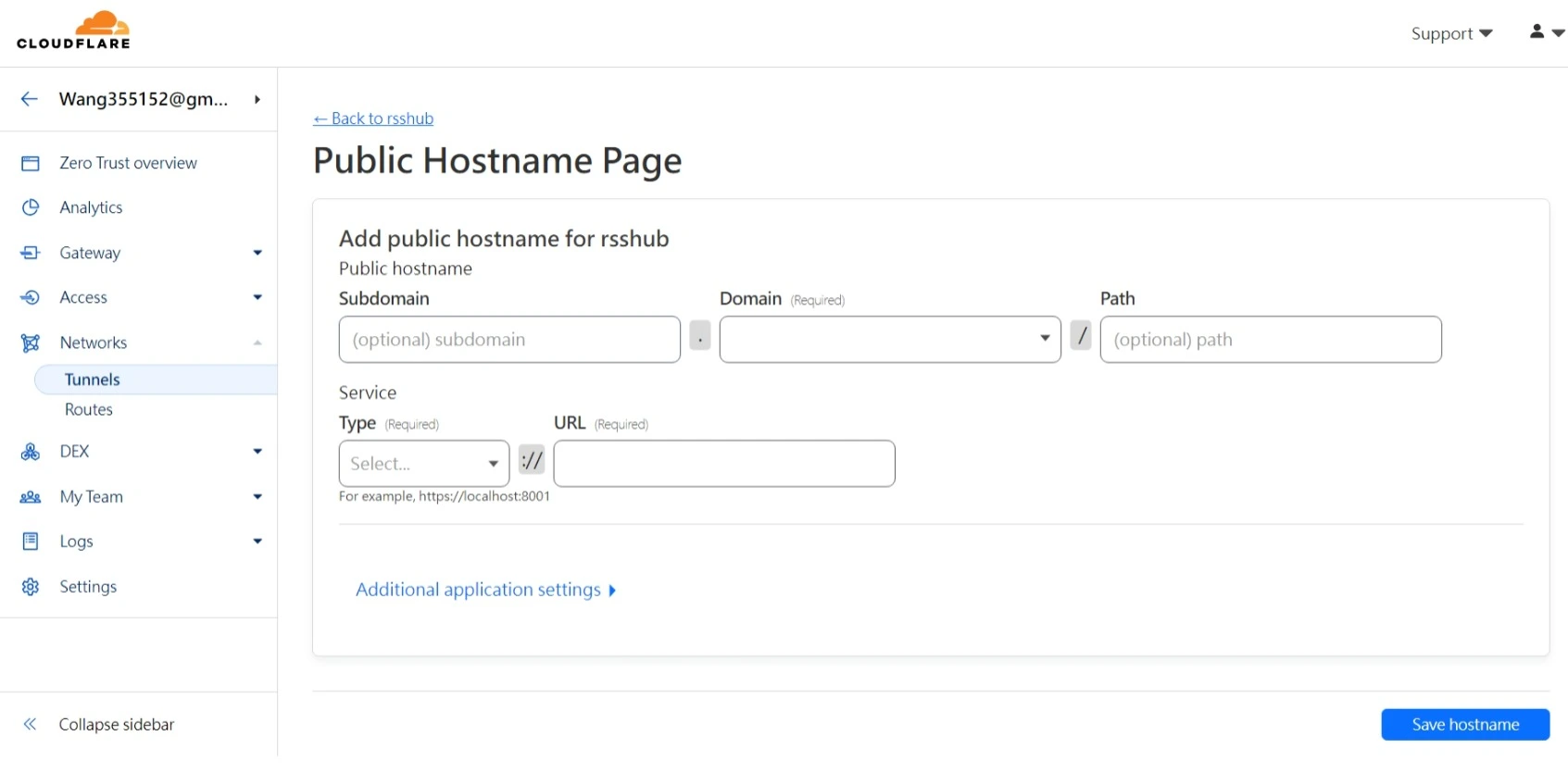
Task: Collapse the Networks menu arrow
Action: pyautogui.click(x=257, y=343)
